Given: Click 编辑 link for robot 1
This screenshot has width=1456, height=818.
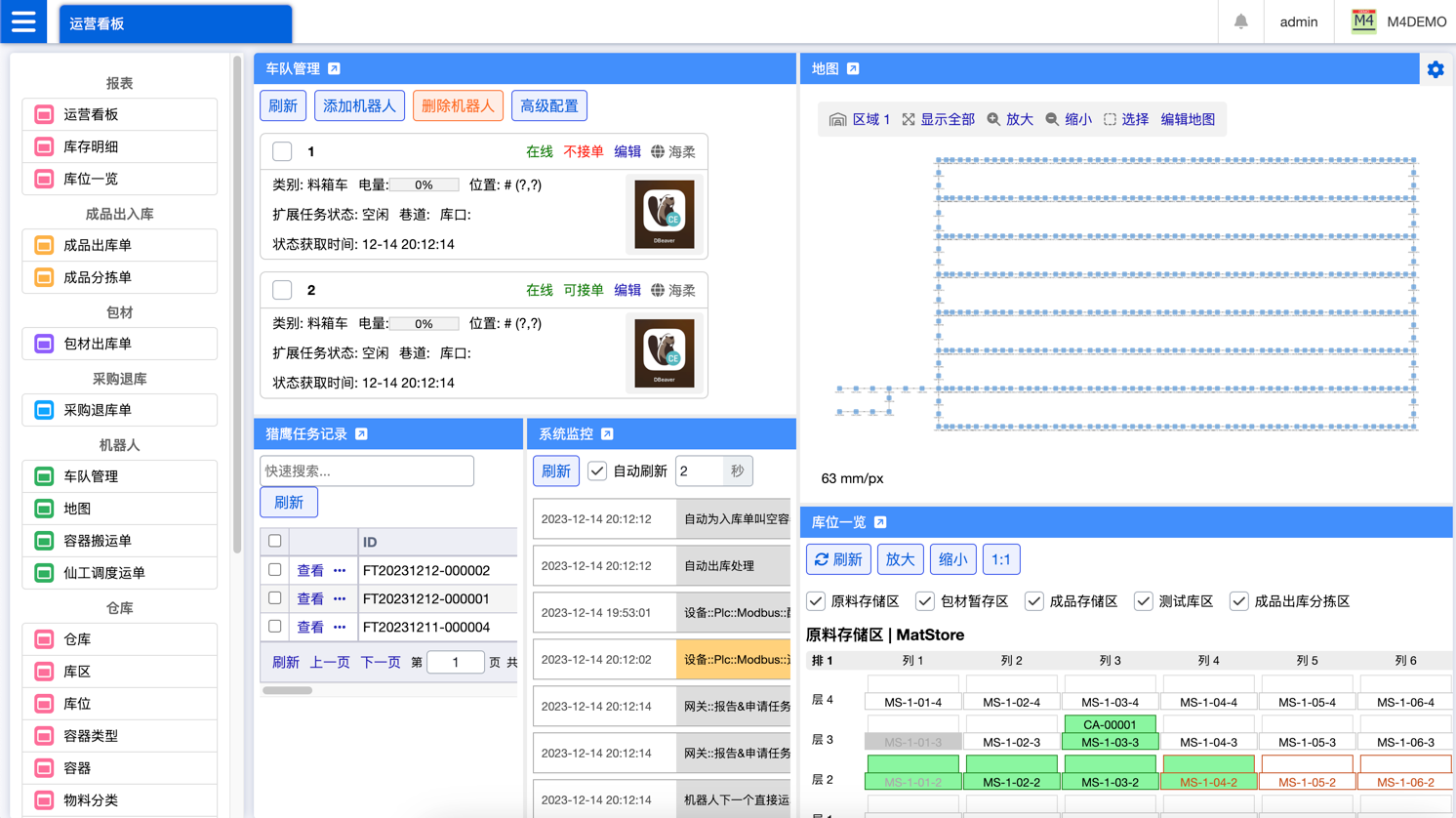Looking at the screenshot, I should 627,151.
